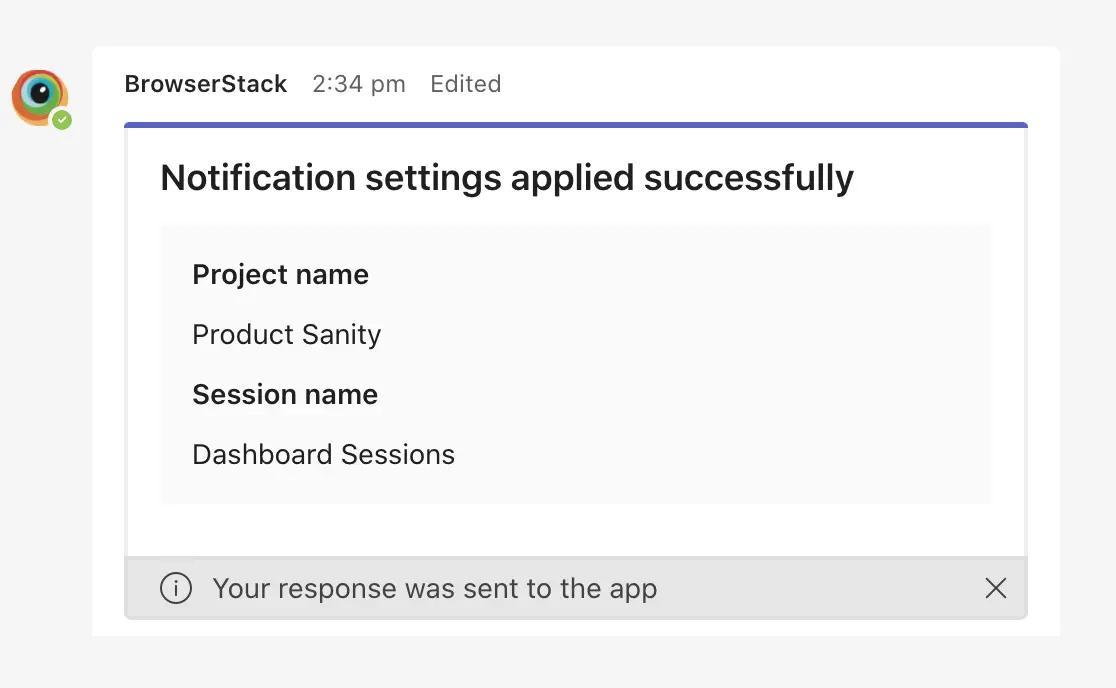Click the purple accent bar atop the card
Screen dimensions: 1116x688
click(576, 125)
